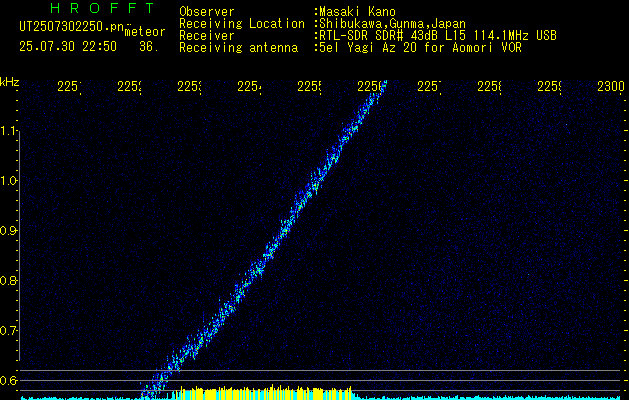This screenshot has width=629, height=400.
Task: Click the 'Receiving antenna' label
Action: coord(239,48)
